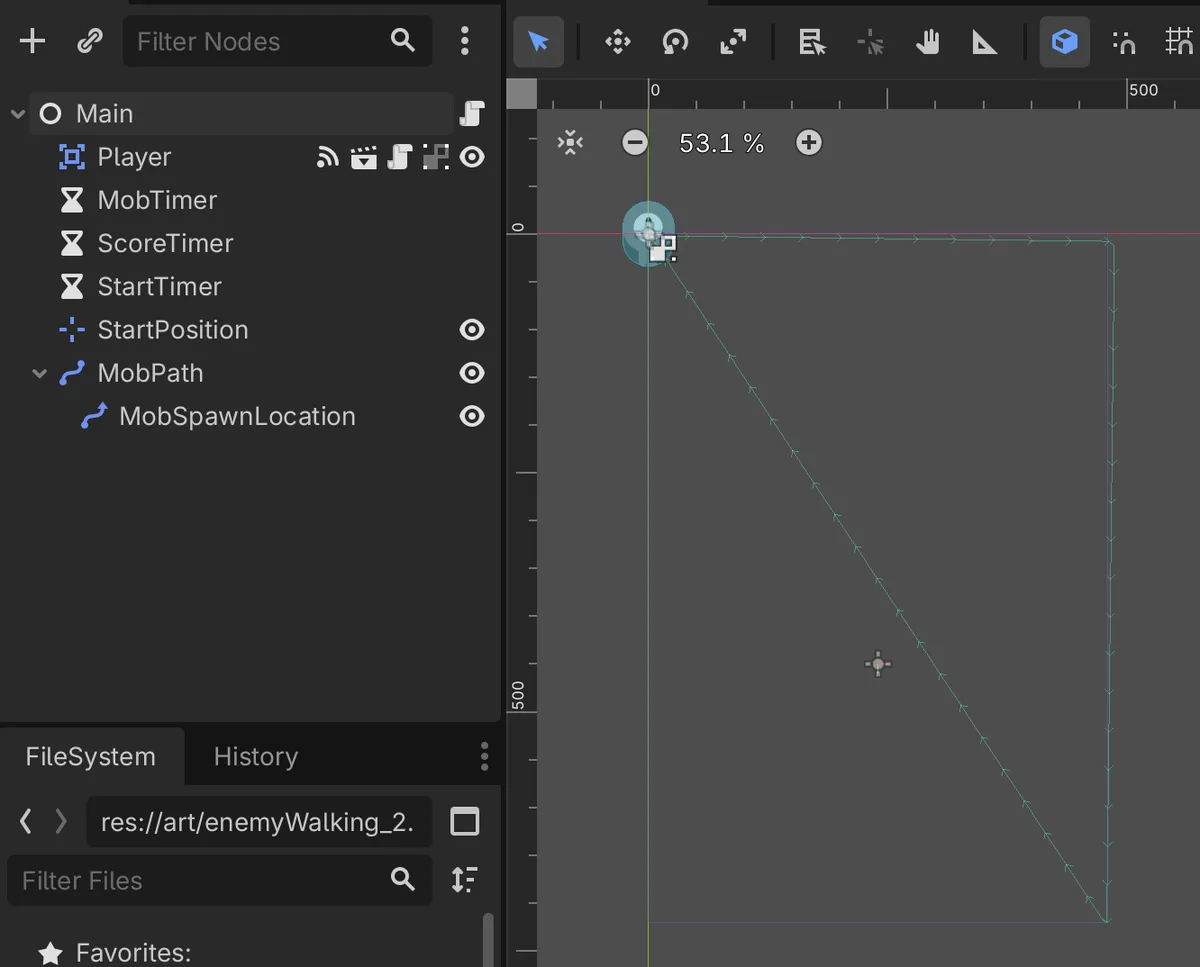The width and height of the screenshot is (1200, 967).
Task: Choose the Select Mode arrow tool
Action: coord(538,42)
